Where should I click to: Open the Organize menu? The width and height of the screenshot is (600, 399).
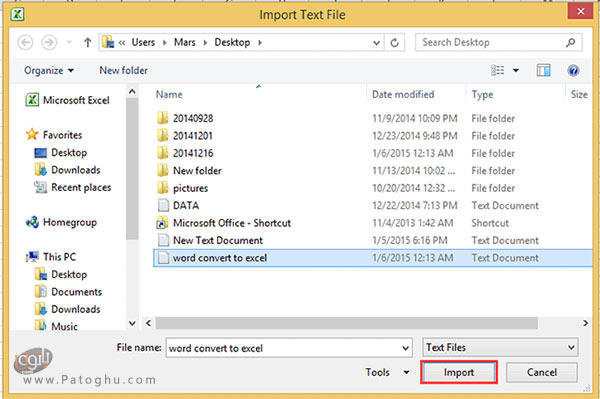(x=49, y=70)
